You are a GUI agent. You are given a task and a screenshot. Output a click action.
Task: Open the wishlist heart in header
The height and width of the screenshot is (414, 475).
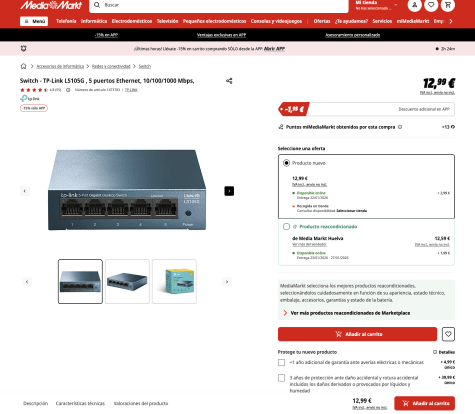click(x=431, y=5)
